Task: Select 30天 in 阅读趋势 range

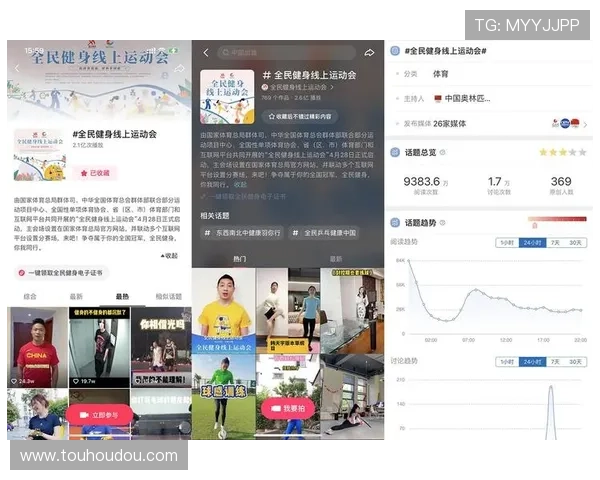Action: (x=575, y=243)
